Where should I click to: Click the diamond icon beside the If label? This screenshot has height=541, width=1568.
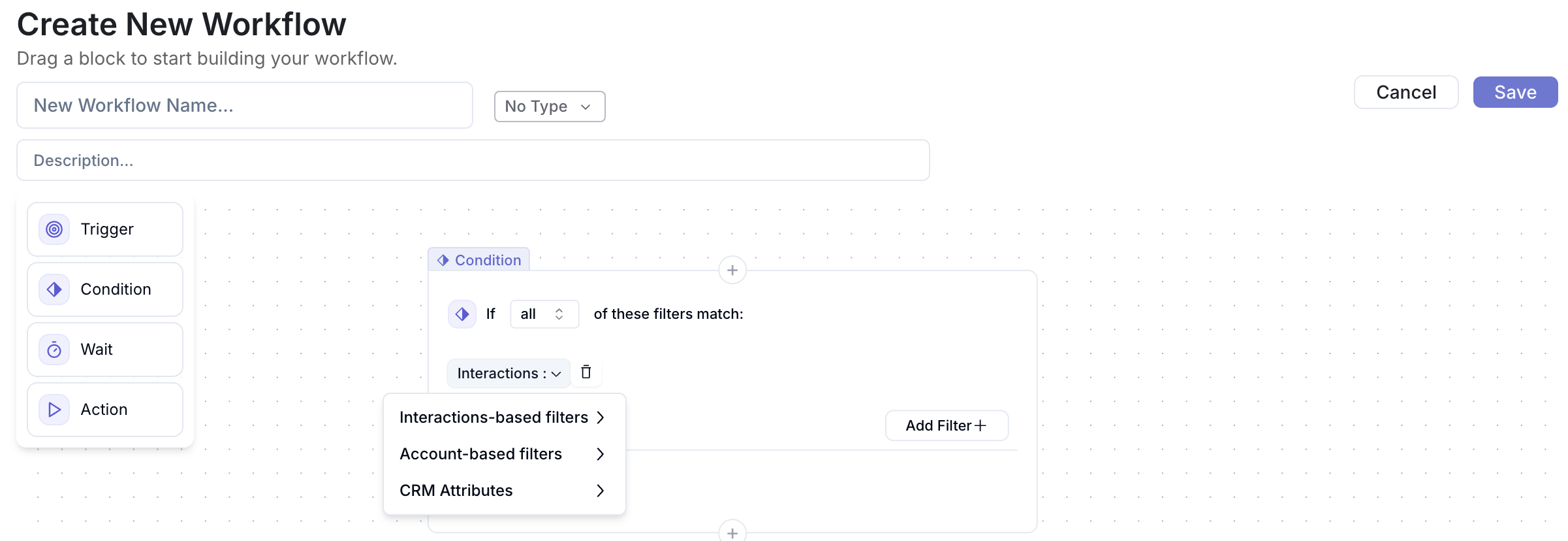pos(462,314)
